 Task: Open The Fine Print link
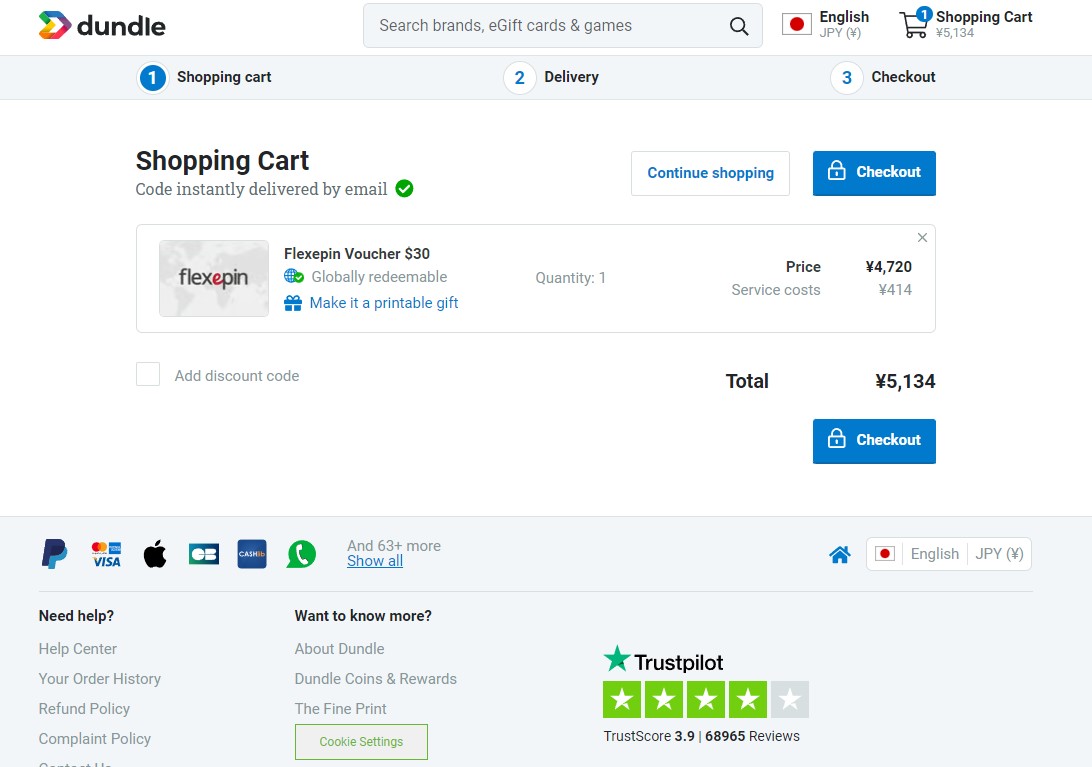341,708
